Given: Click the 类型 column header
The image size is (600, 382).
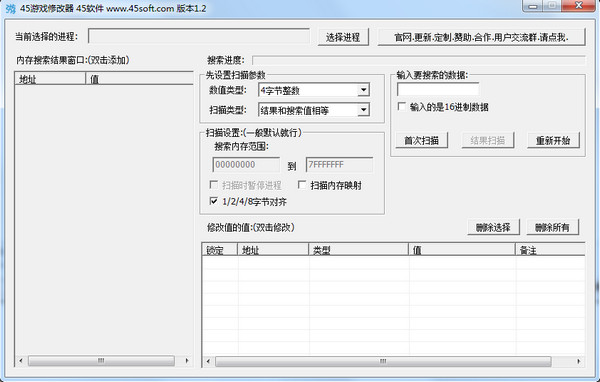Looking at the screenshot, I should tap(359, 250).
